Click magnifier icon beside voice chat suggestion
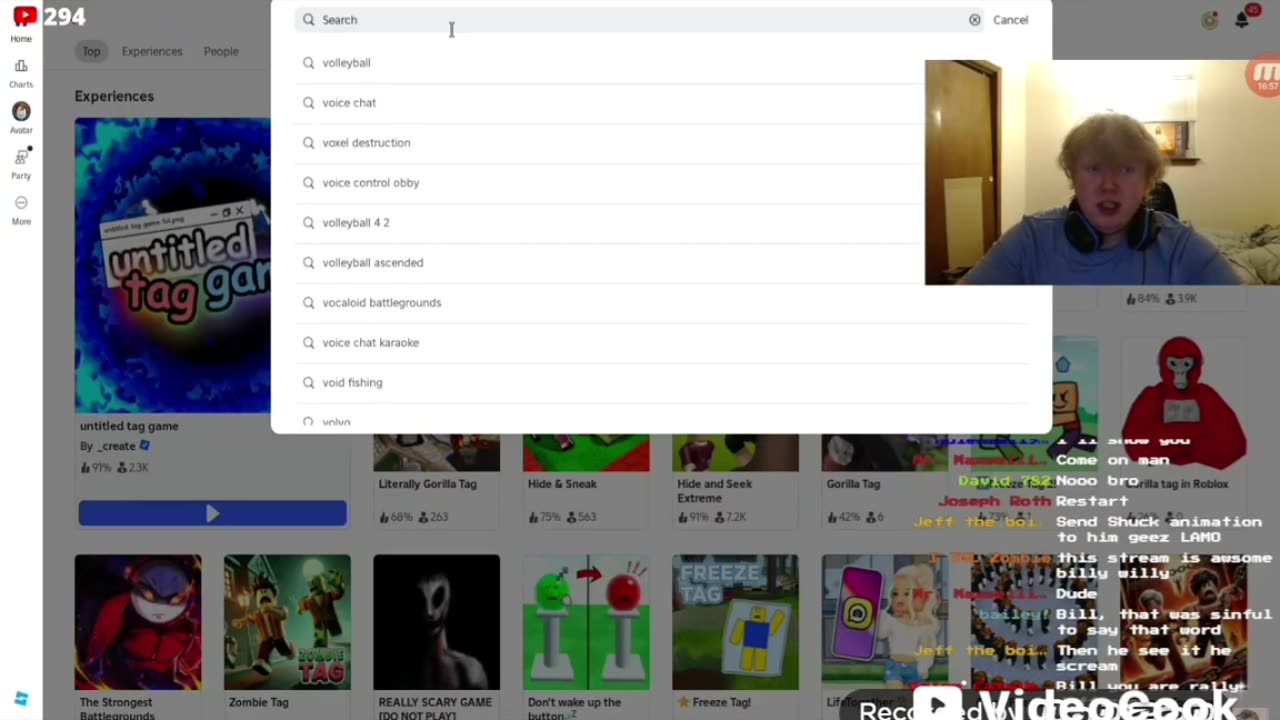This screenshot has width=1280, height=720. point(309,103)
